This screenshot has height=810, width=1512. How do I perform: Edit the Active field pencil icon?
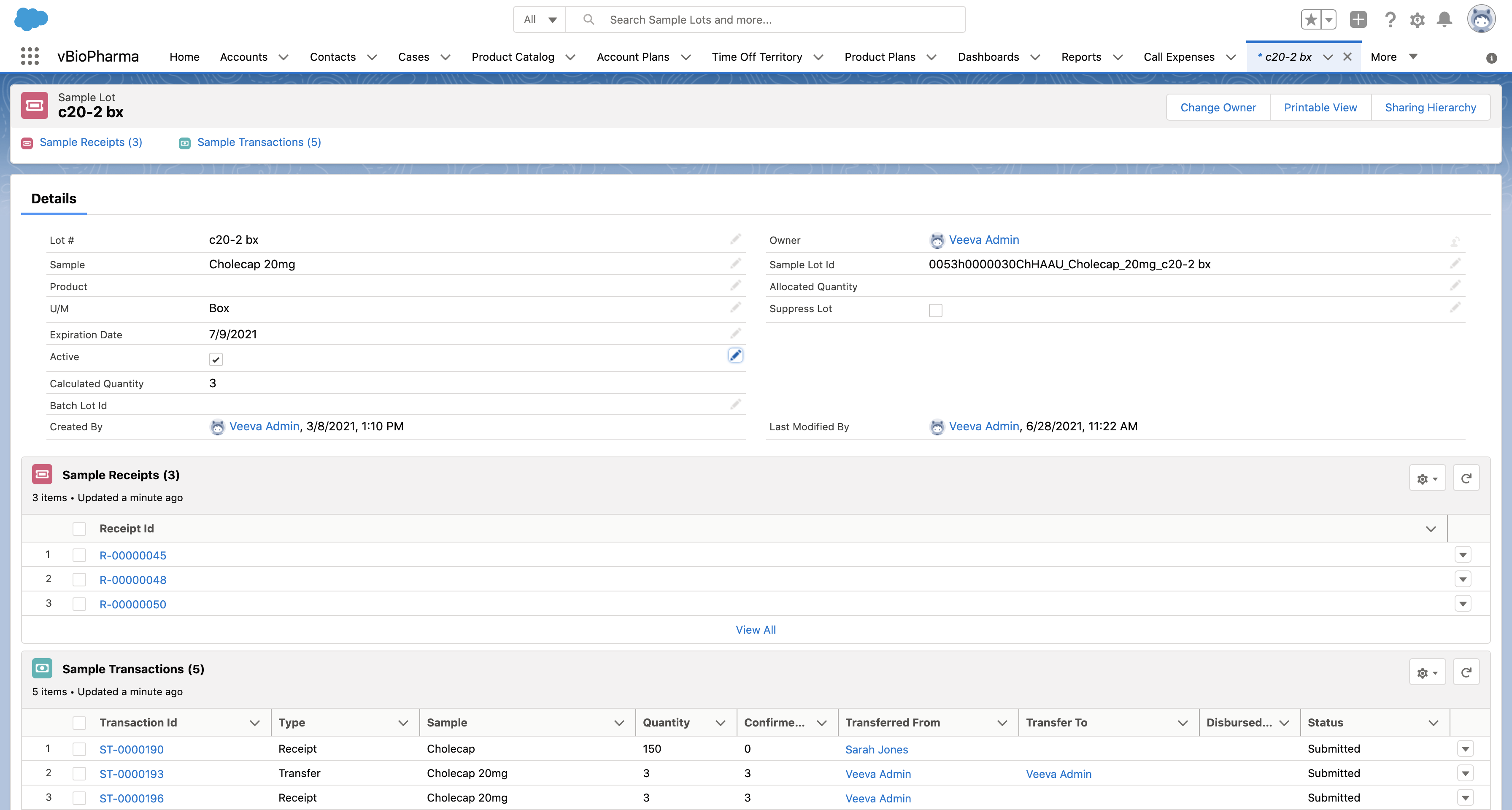[x=735, y=355]
